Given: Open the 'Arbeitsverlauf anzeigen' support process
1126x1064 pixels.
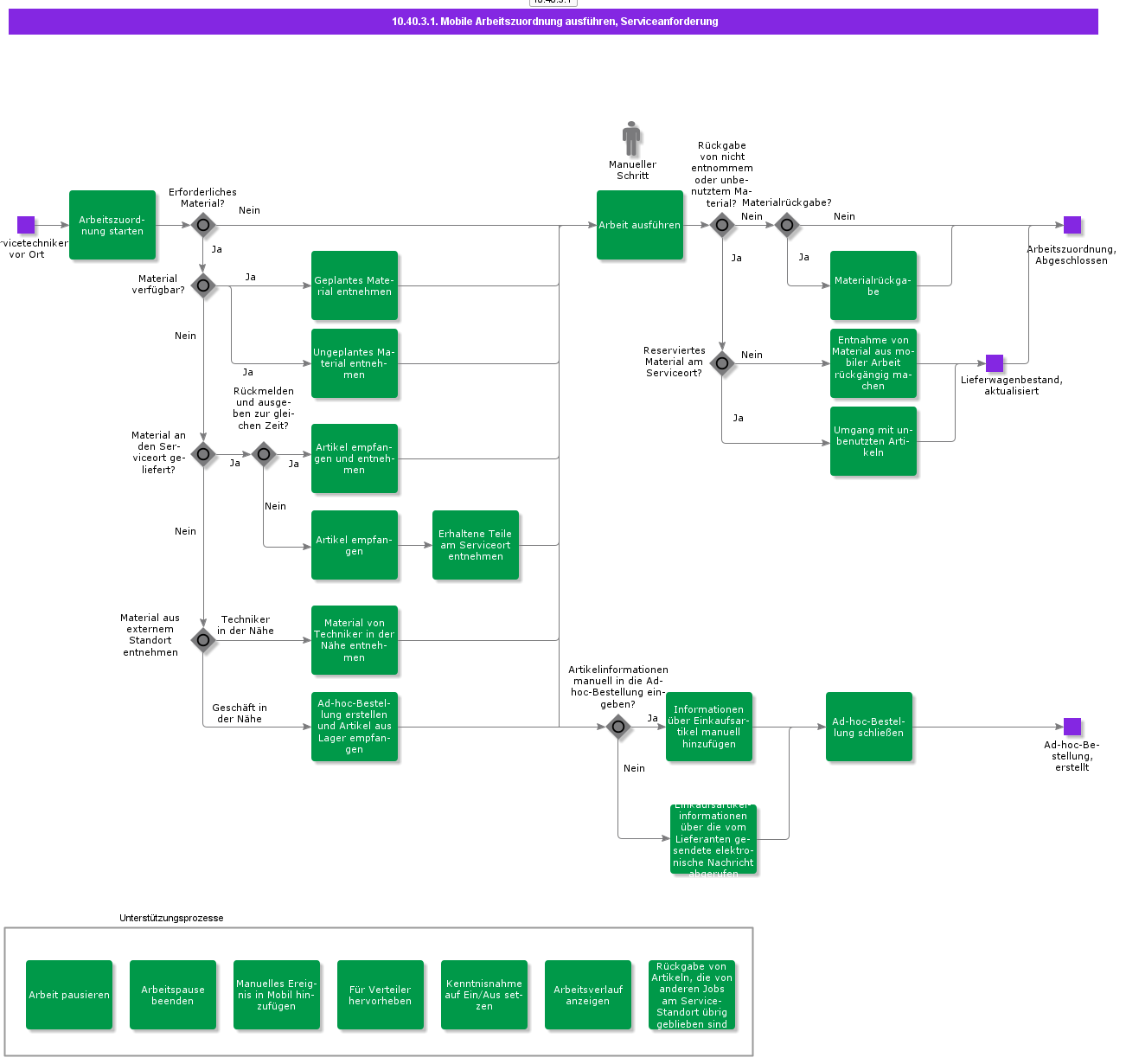Looking at the screenshot, I should coord(588,995).
